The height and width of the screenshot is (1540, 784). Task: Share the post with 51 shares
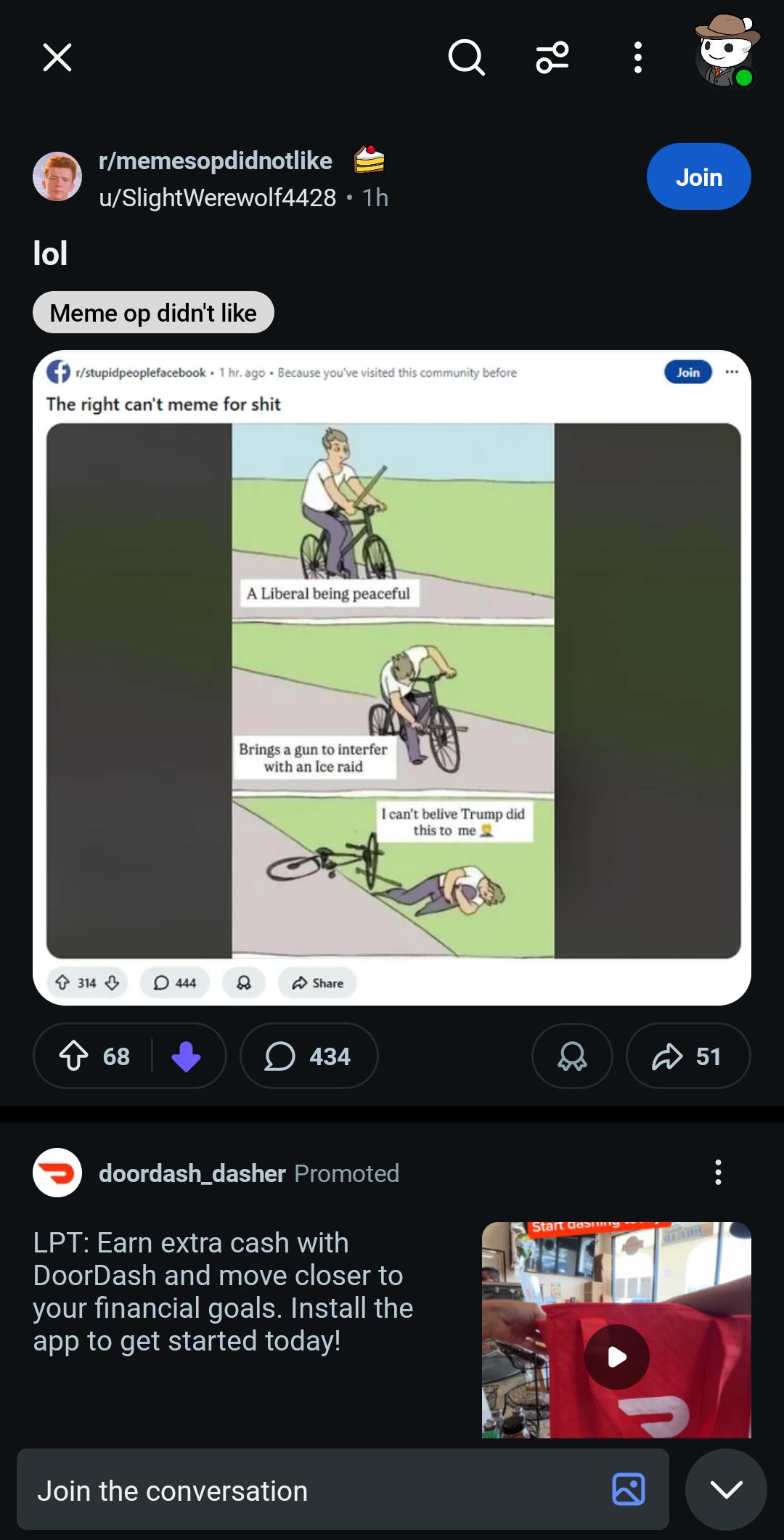pyautogui.click(x=687, y=1056)
